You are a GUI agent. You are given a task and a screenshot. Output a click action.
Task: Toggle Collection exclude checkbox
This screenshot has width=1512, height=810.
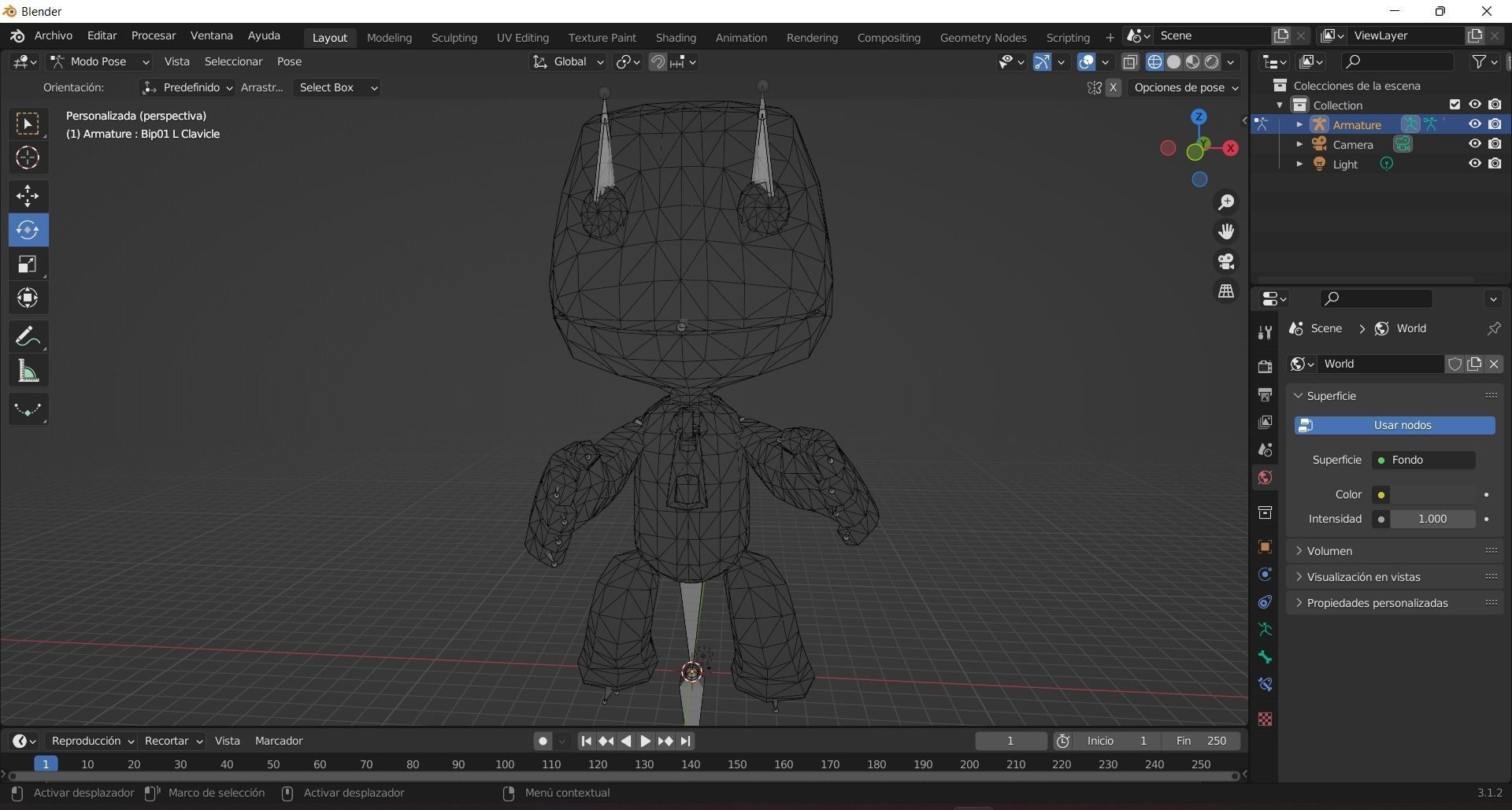[x=1455, y=105]
